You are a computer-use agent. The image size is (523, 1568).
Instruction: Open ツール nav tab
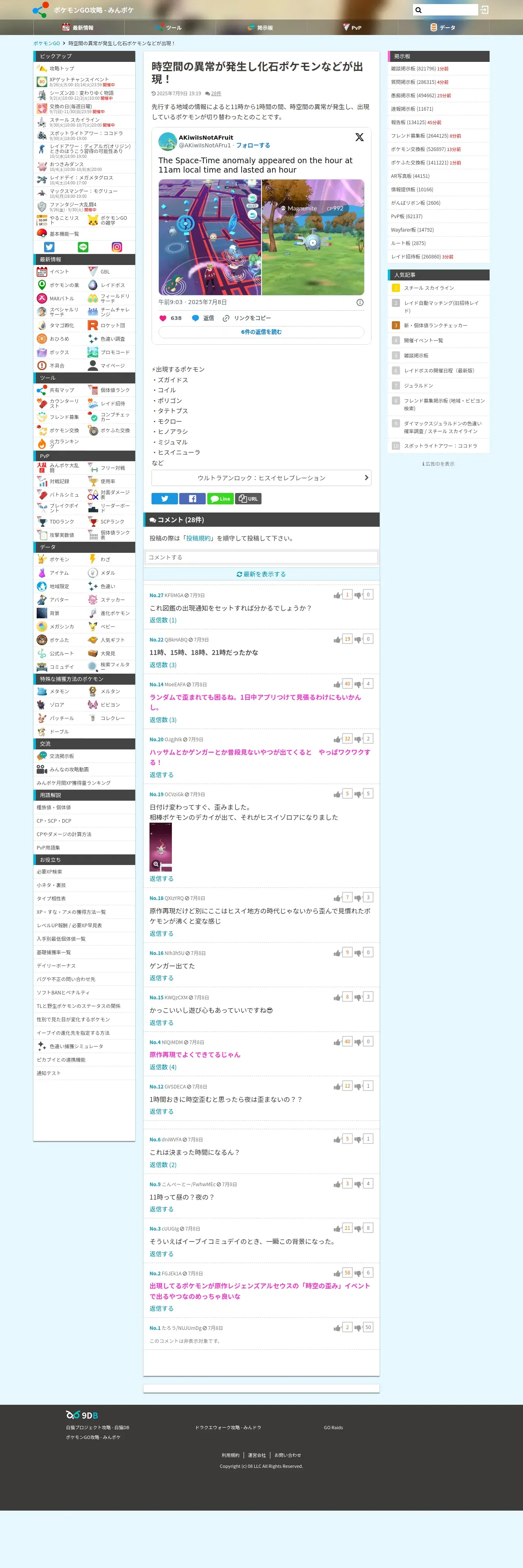(x=169, y=27)
